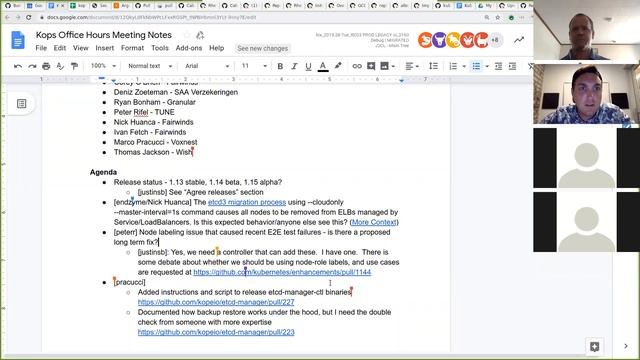Click the text 'Ryan Bonham - Granular'

tap(155, 102)
